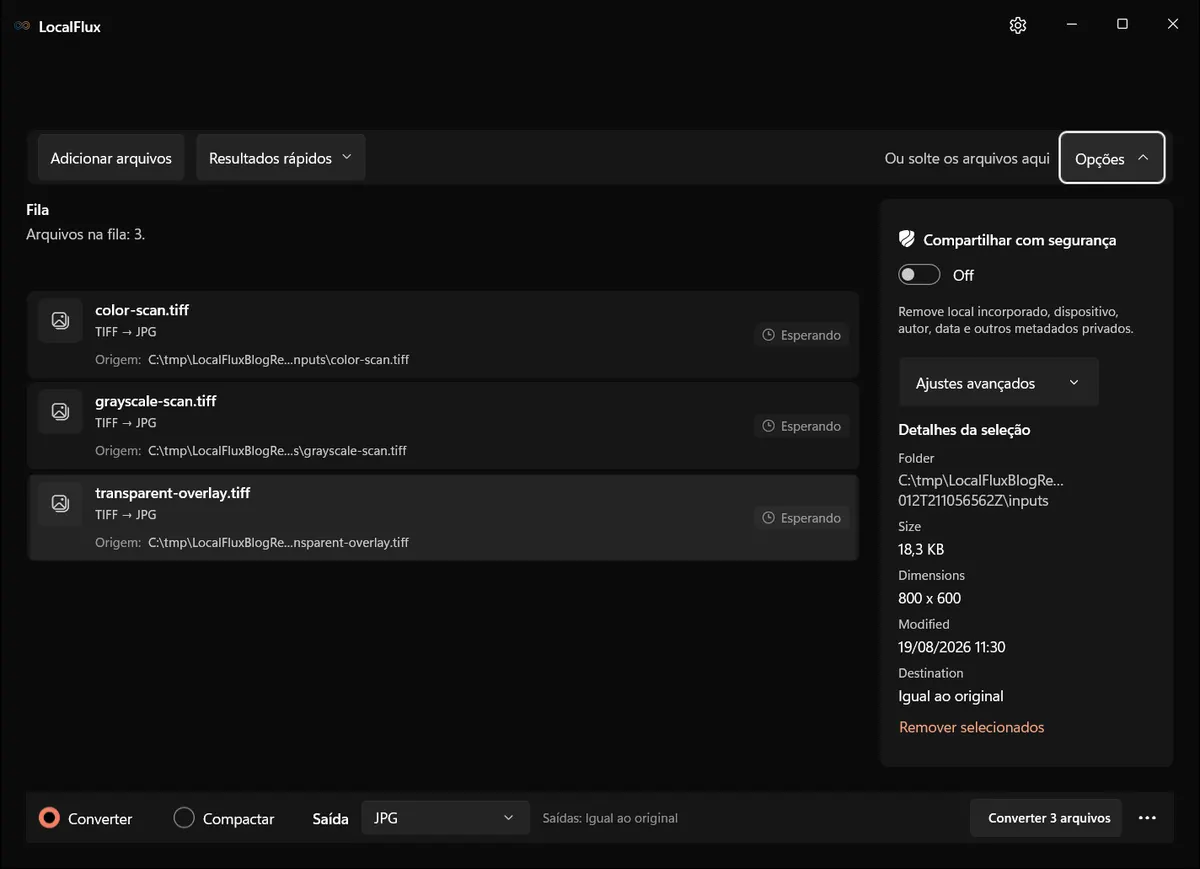The height and width of the screenshot is (869, 1200).
Task: Collapse the Opções panel button
Action: click(1112, 158)
